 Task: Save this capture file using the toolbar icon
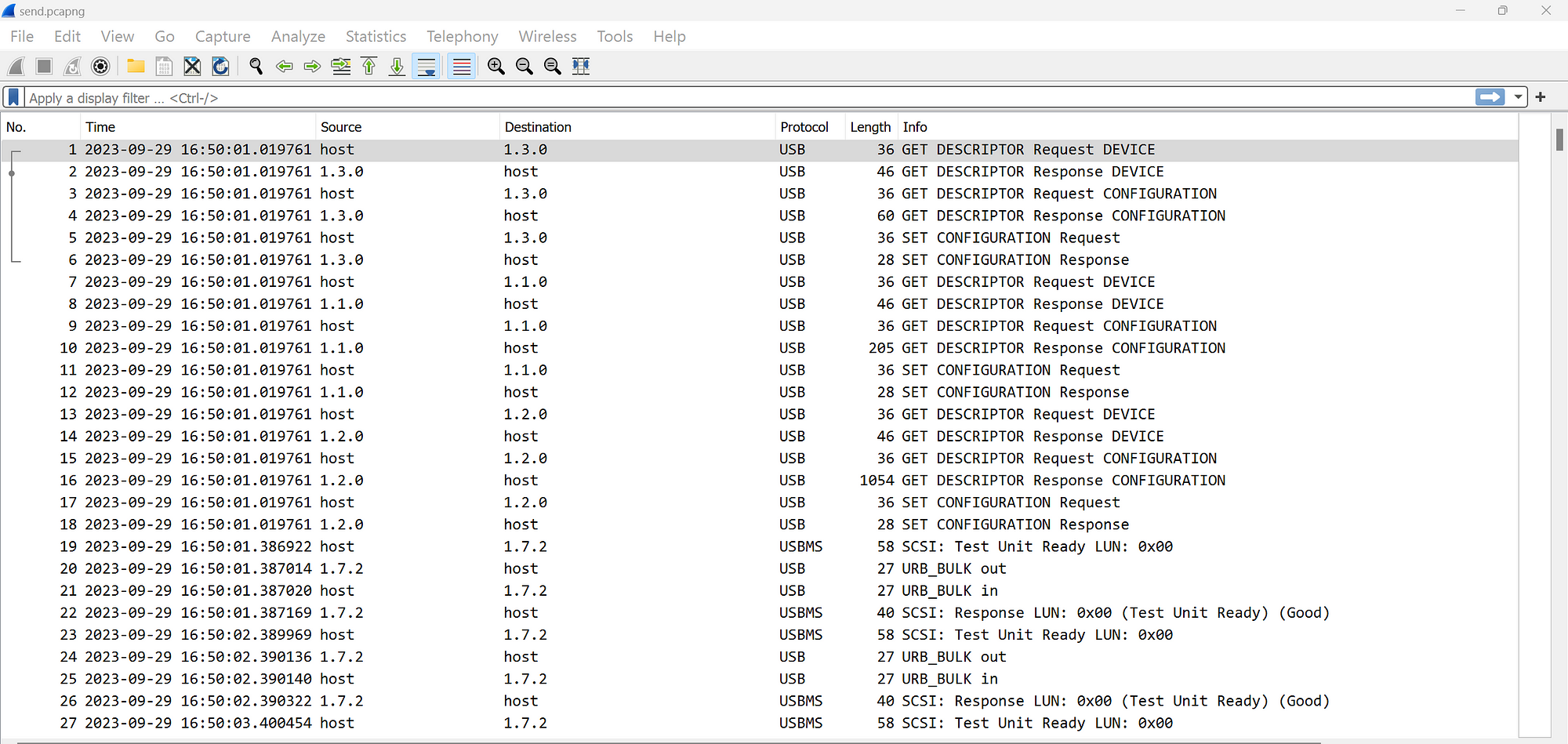pos(164,67)
